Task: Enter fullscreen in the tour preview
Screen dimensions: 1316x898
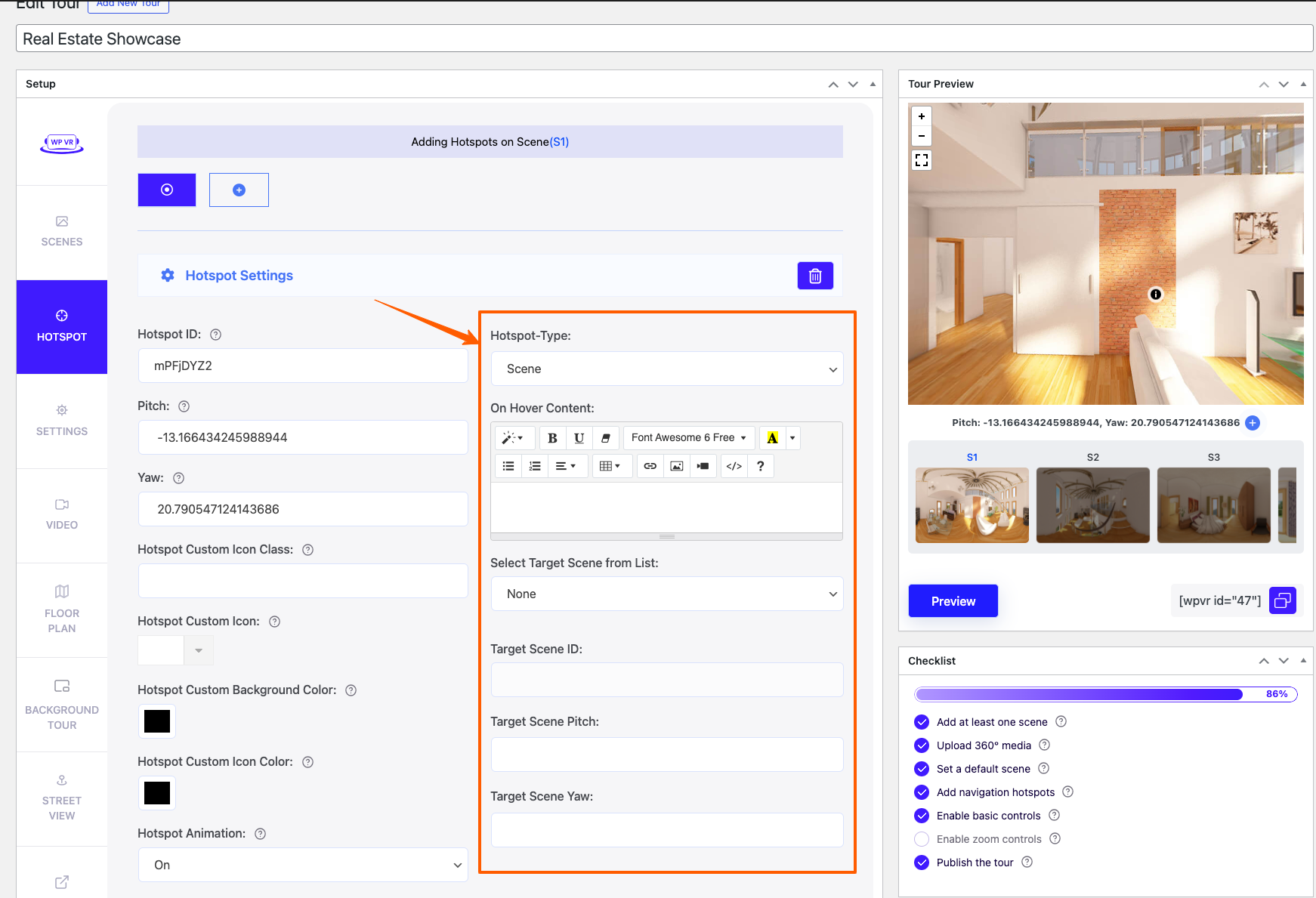Action: pyautogui.click(x=922, y=160)
